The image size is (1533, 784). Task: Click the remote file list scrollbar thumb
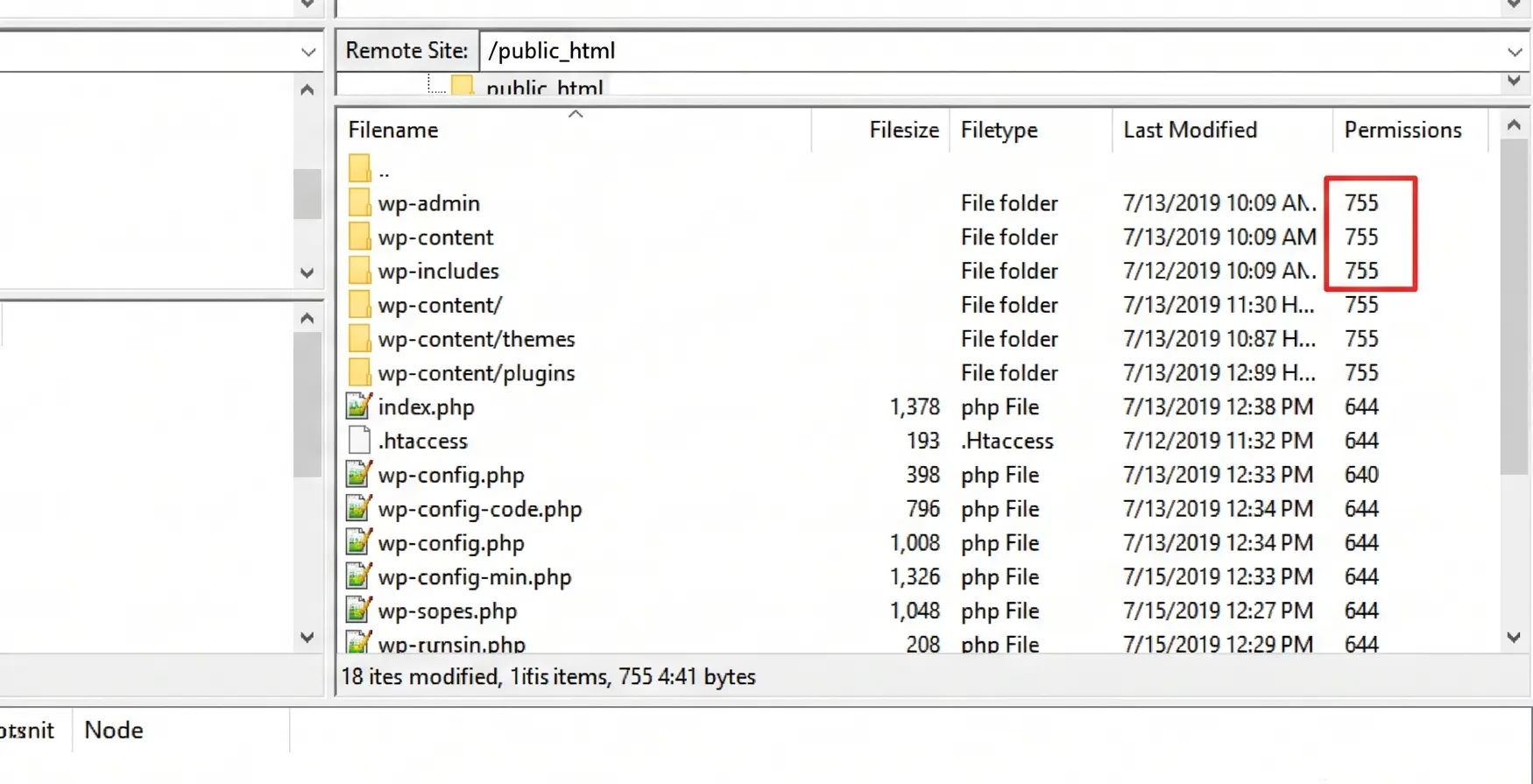coord(1514,307)
